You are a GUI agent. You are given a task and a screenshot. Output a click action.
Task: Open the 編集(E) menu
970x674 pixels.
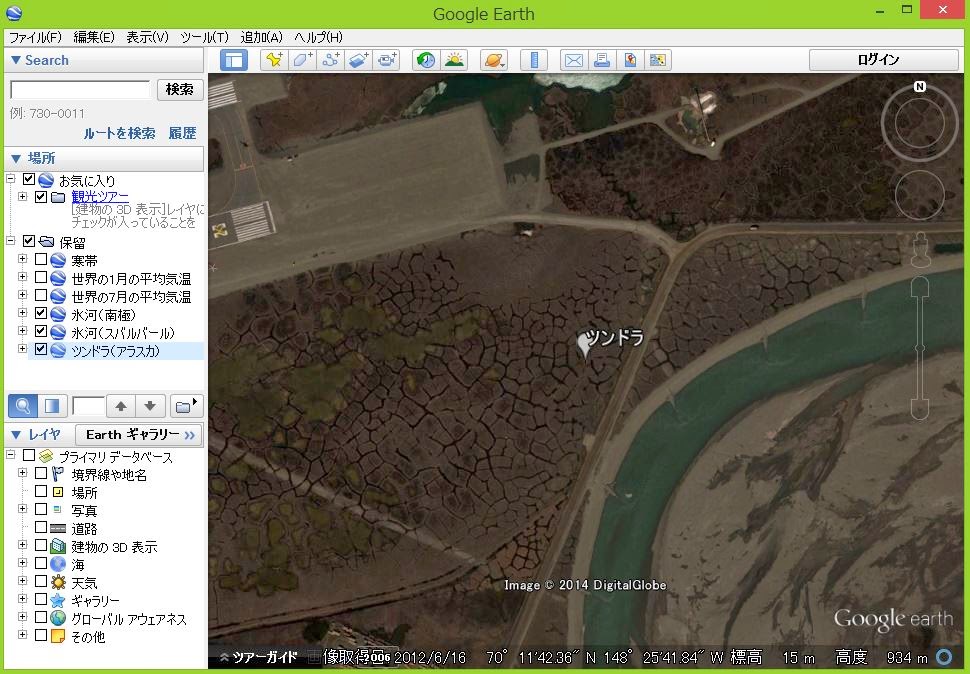pyautogui.click(x=94, y=37)
